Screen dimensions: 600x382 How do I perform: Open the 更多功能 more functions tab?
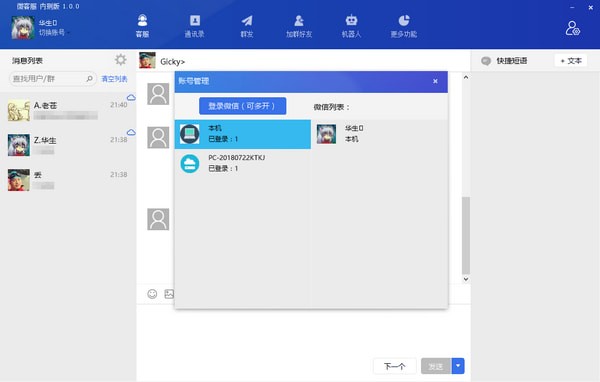tap(404, 26)
